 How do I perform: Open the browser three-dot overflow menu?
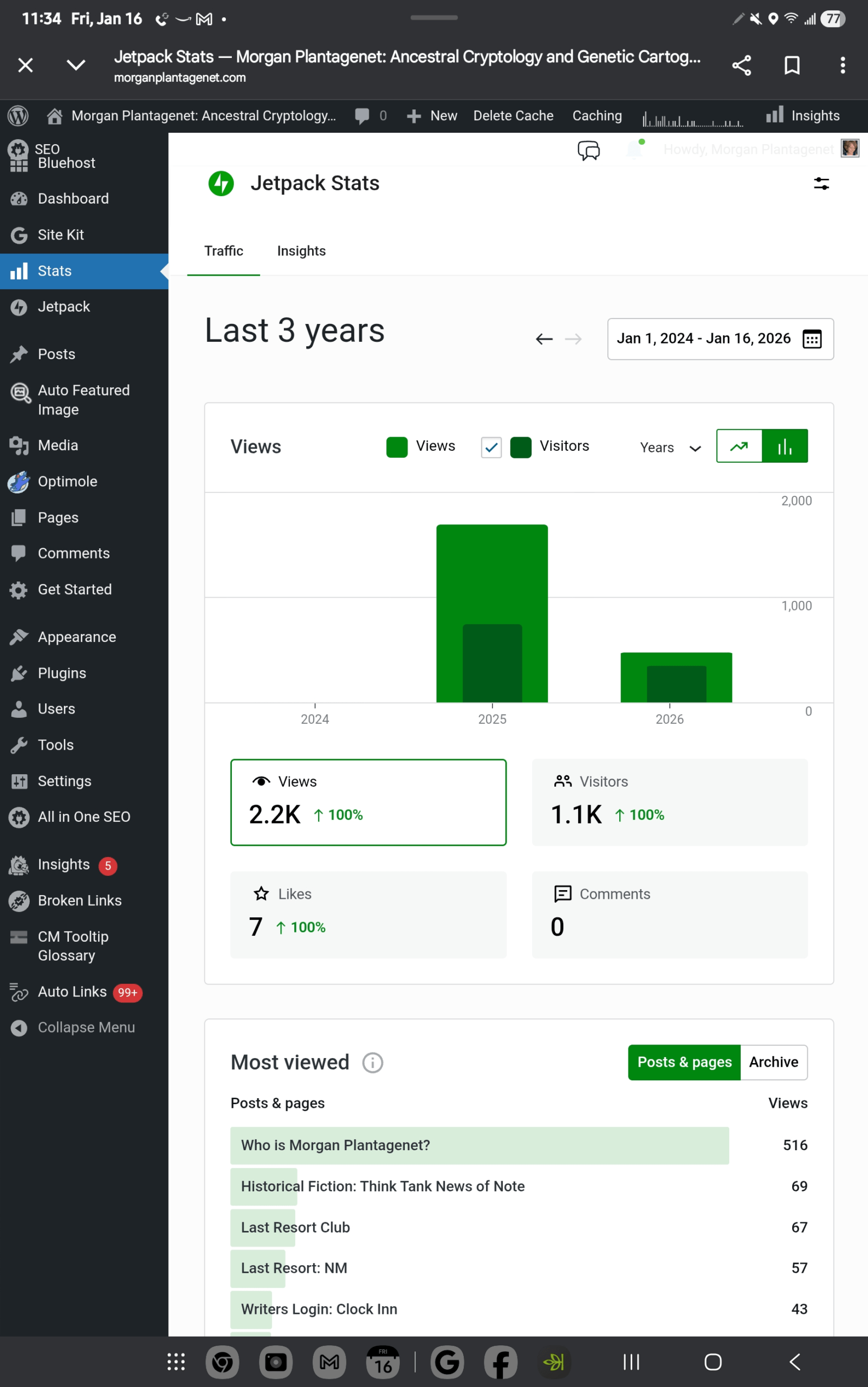click(842, 66)
